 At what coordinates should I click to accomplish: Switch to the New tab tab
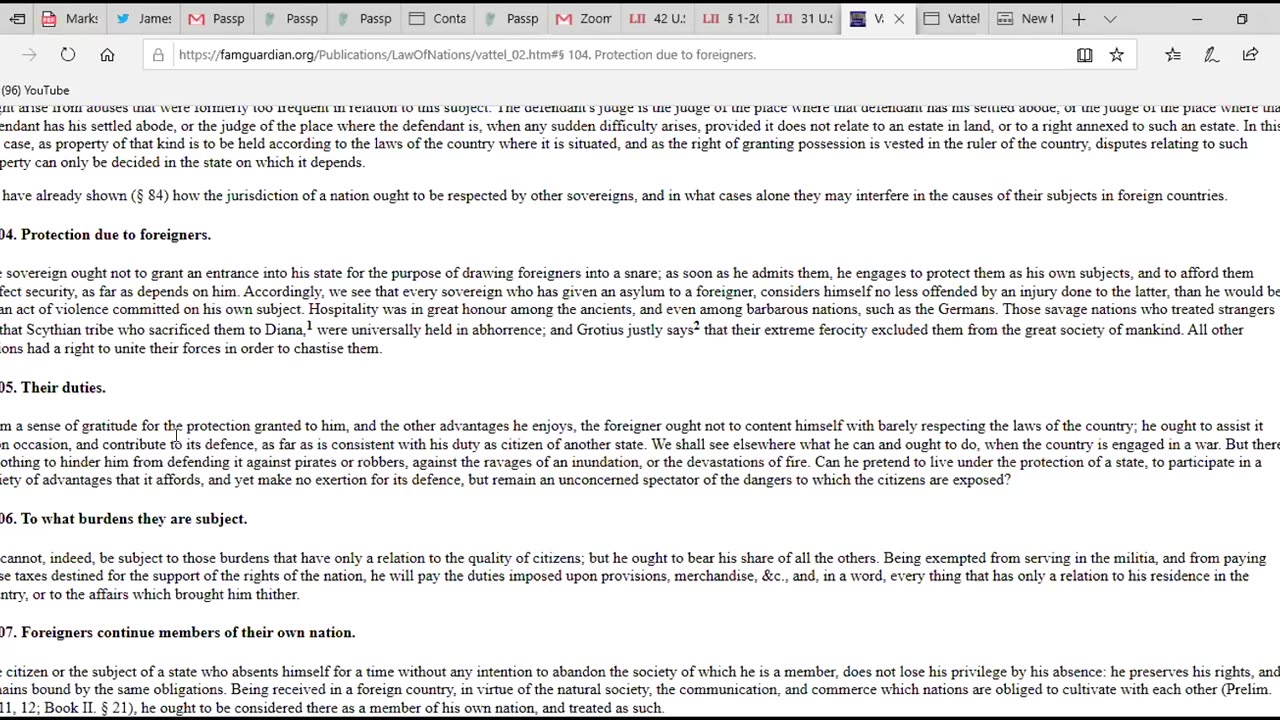pos(1024,19)
